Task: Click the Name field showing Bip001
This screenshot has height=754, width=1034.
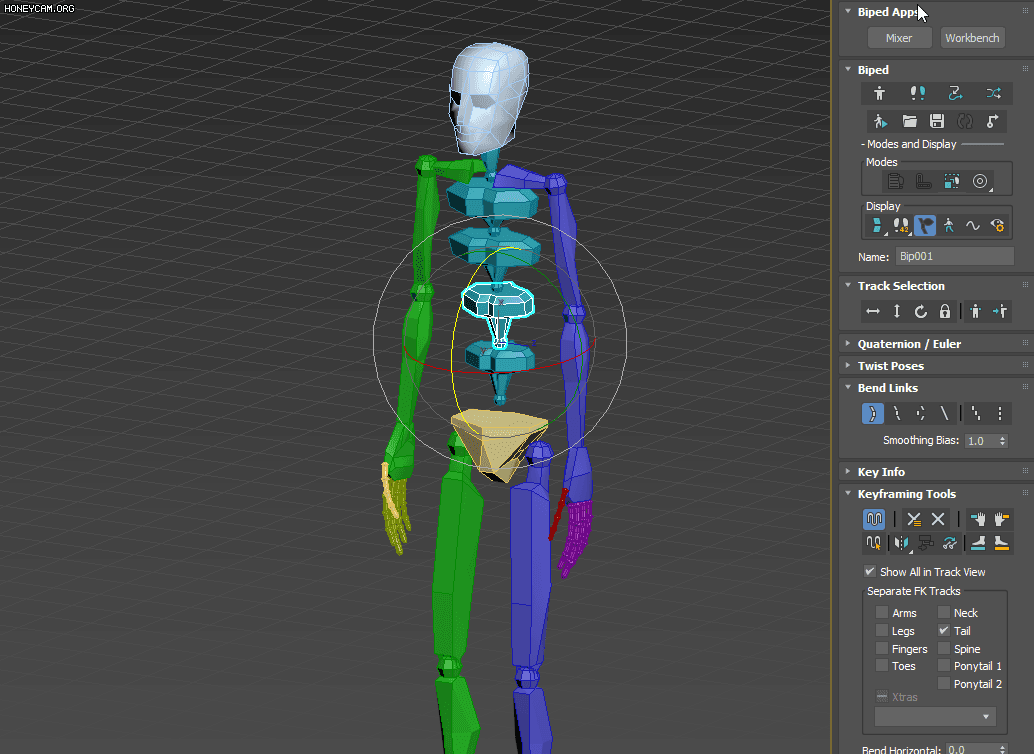Action: point(954,256)
